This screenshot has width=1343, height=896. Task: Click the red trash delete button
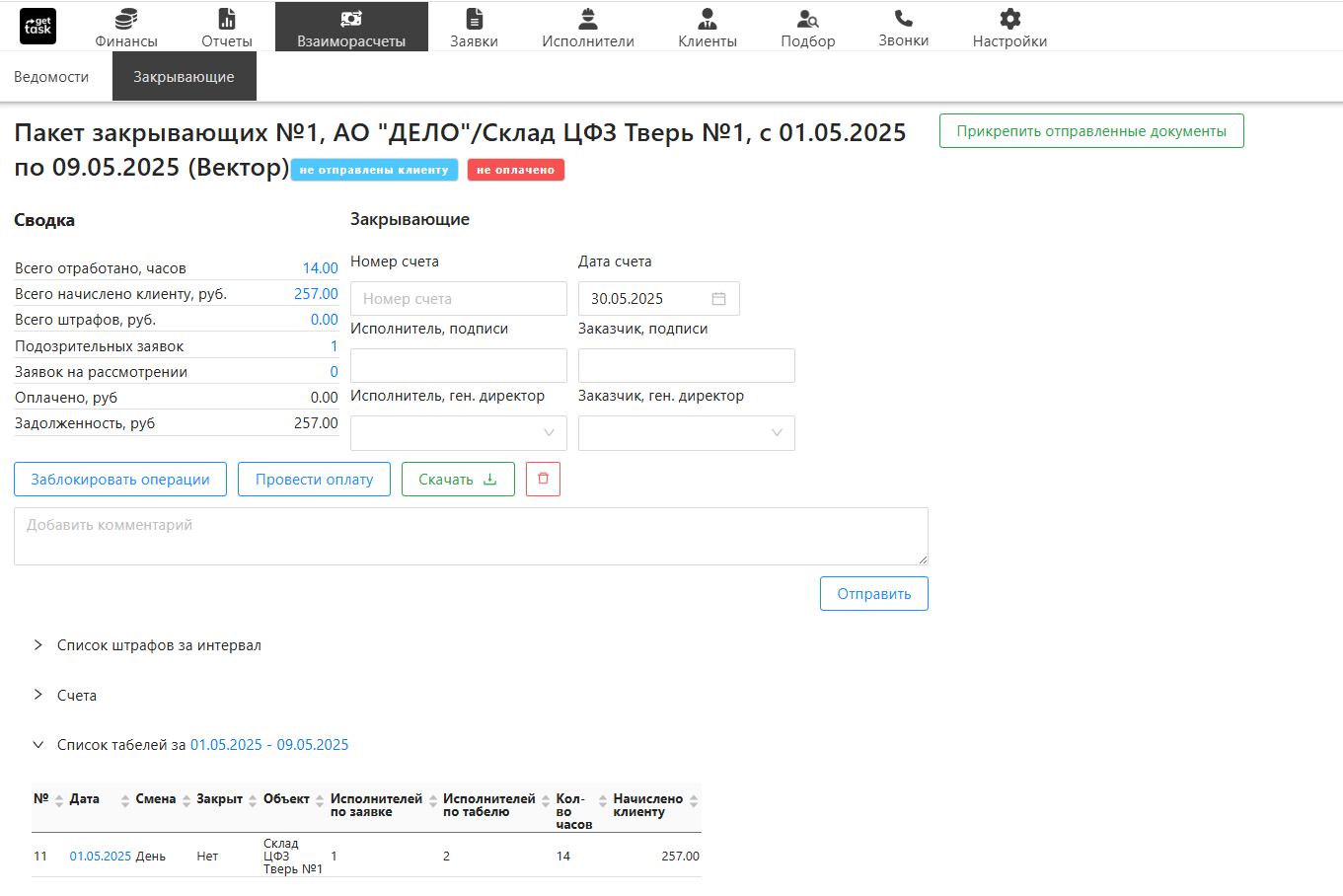click(x=543, y=480)
